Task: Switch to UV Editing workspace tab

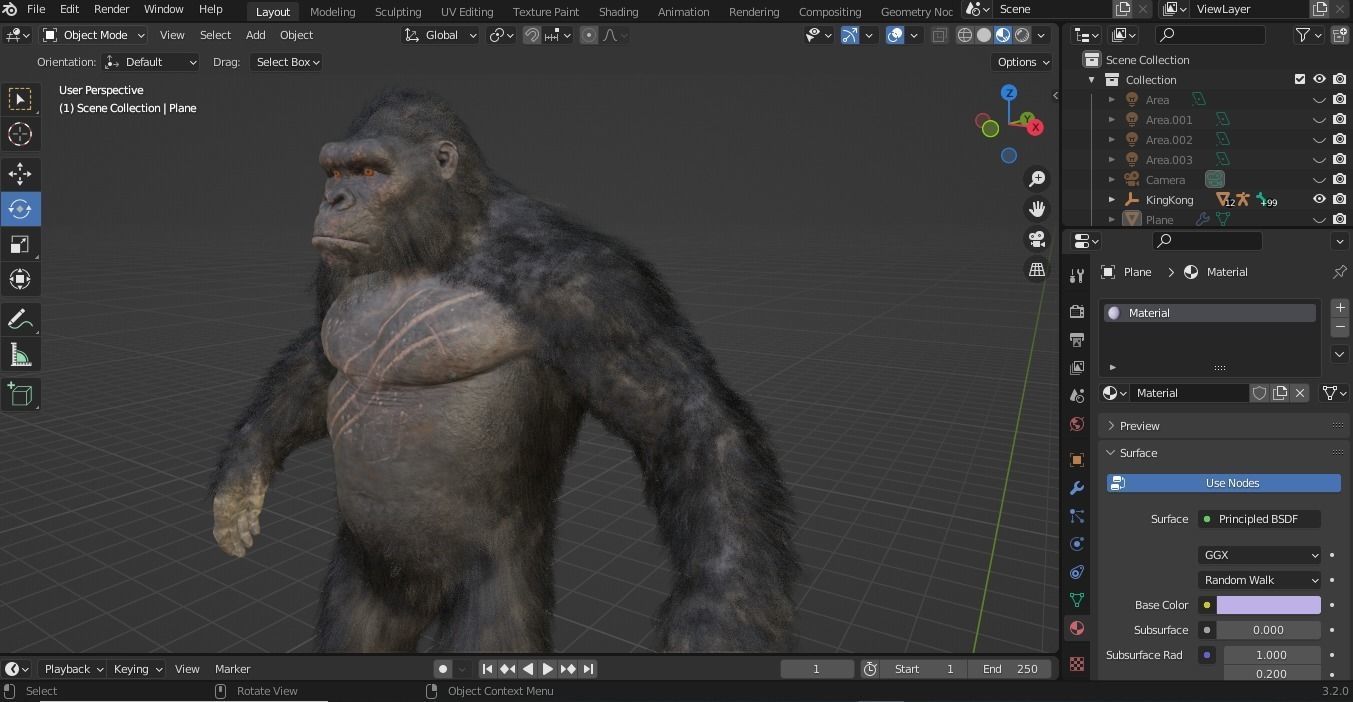Action: click(x=467, y=12)
